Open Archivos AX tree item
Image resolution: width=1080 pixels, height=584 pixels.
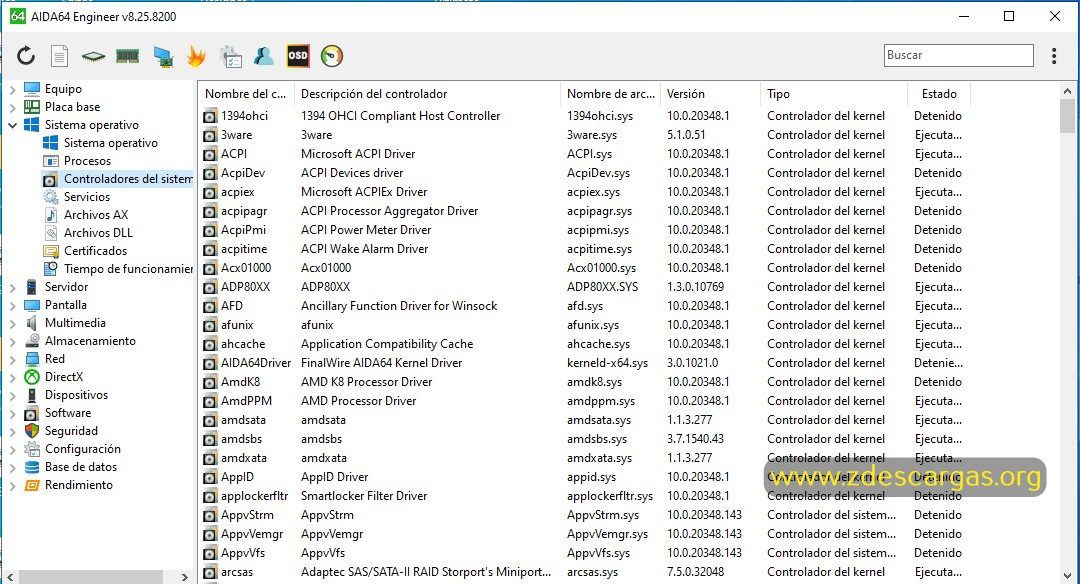click(96, 215)
